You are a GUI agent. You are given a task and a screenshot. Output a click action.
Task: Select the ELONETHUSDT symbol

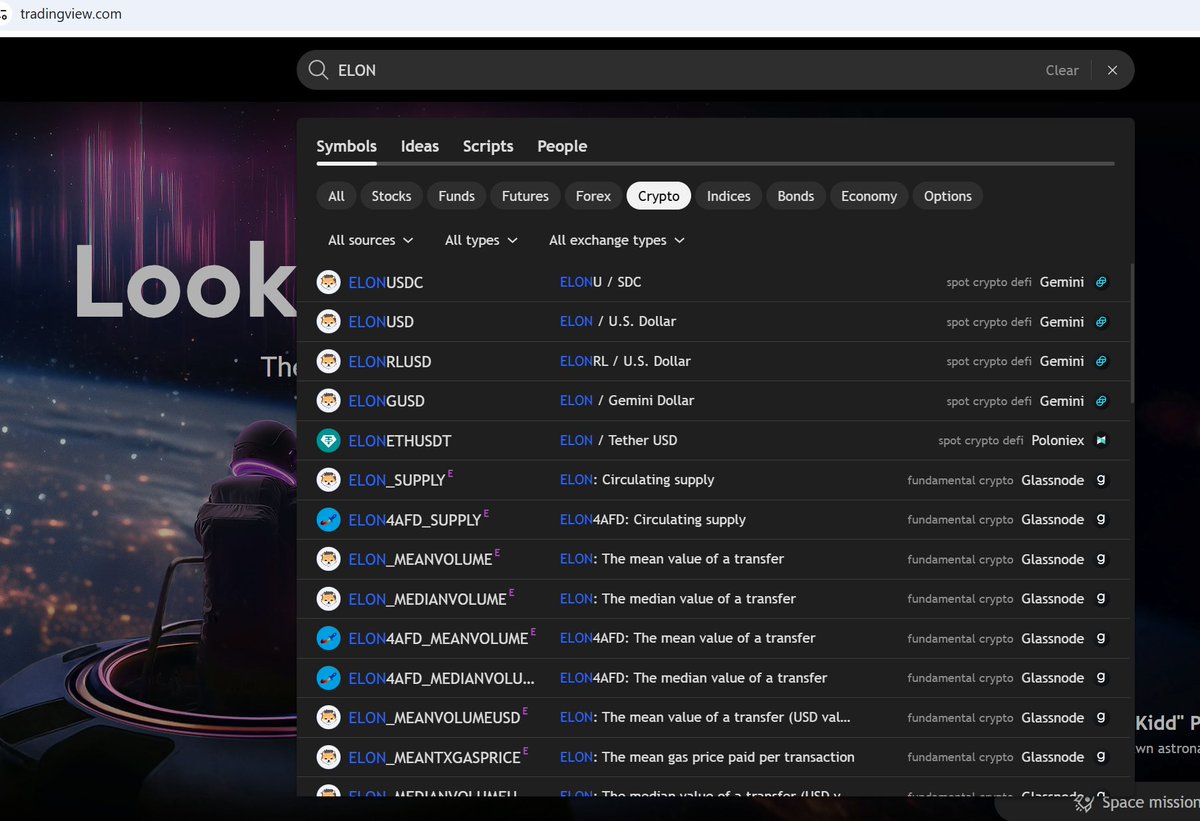click(x=400, y=440)
